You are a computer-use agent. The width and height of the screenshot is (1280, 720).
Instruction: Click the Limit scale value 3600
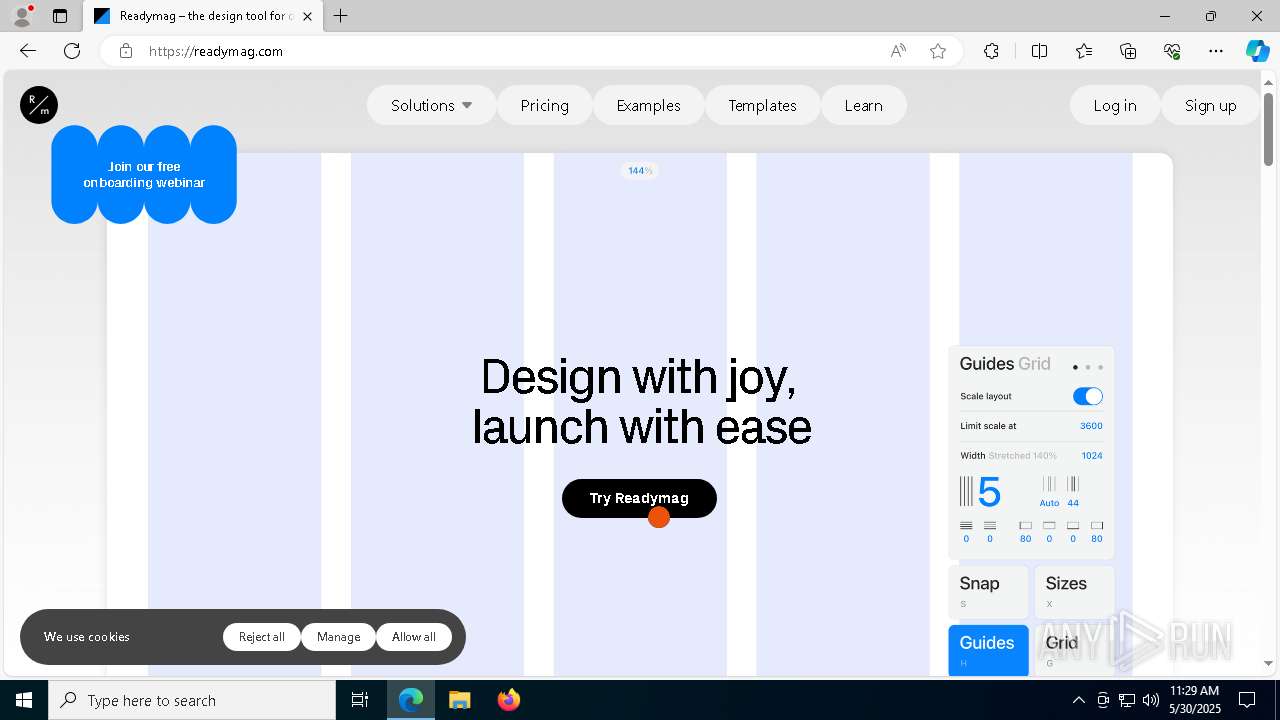click(1091, 426)
